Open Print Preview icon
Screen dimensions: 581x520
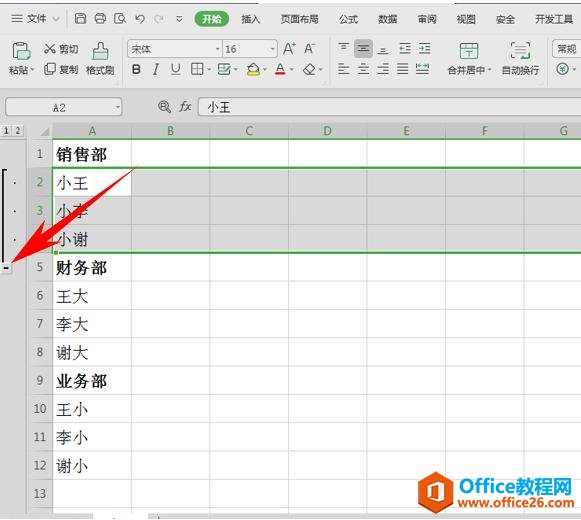click(x=120, y=18)
